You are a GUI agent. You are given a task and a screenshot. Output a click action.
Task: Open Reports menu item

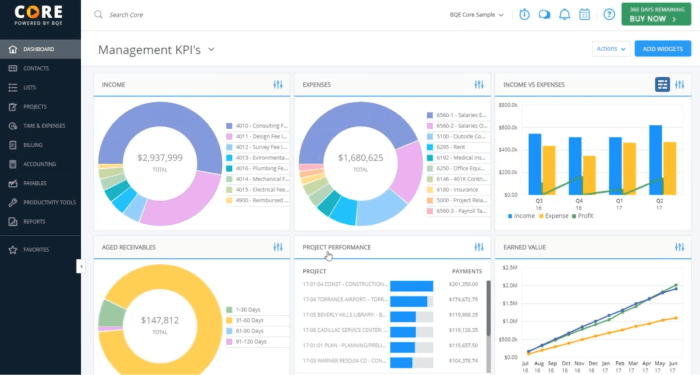[40, 221]
